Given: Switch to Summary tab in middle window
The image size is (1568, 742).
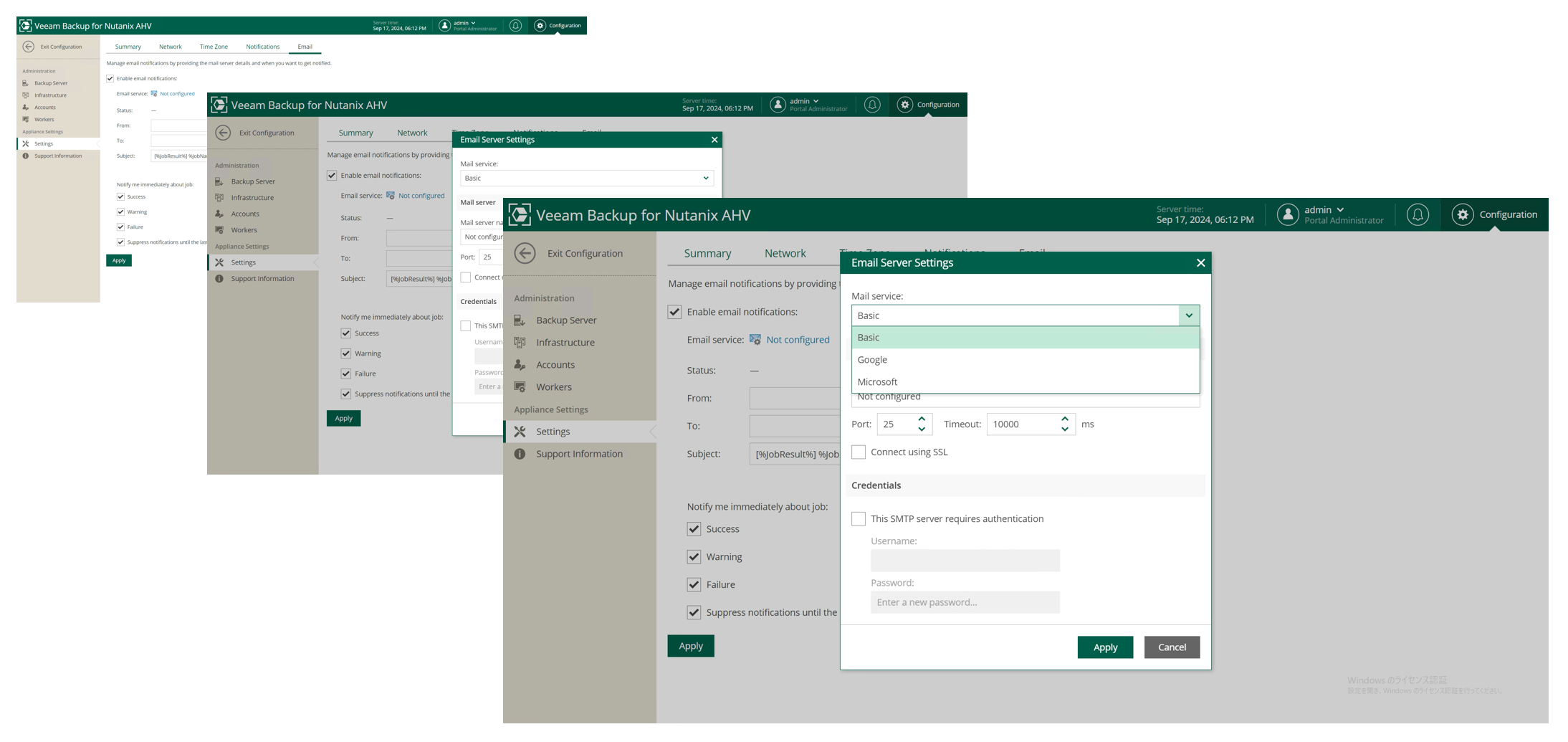Looking at the screenshot, I should click(355, 133).
